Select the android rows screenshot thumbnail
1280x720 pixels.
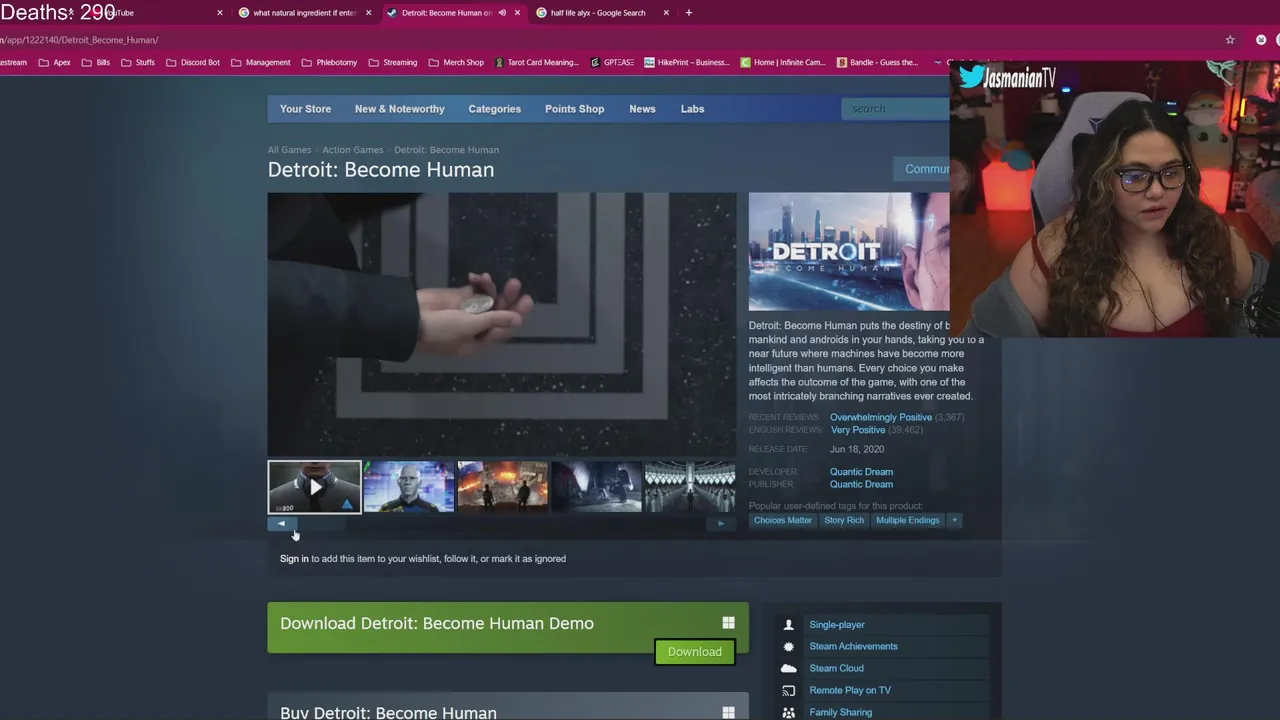(690, 487)
